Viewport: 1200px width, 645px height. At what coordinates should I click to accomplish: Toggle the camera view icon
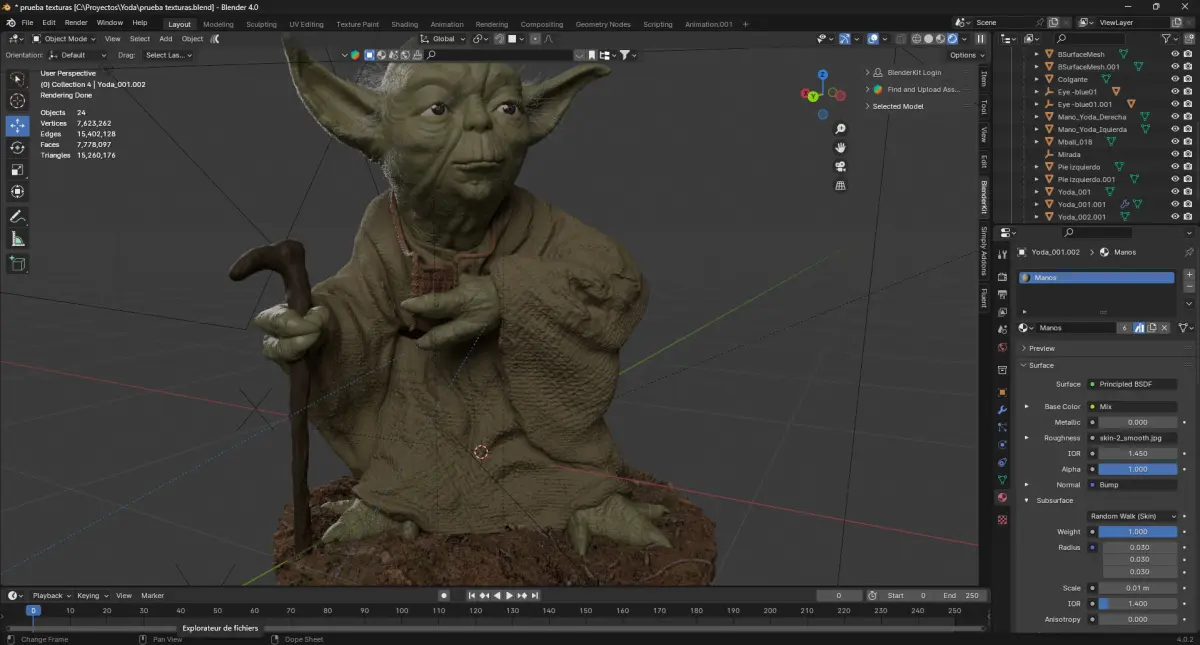841,166
